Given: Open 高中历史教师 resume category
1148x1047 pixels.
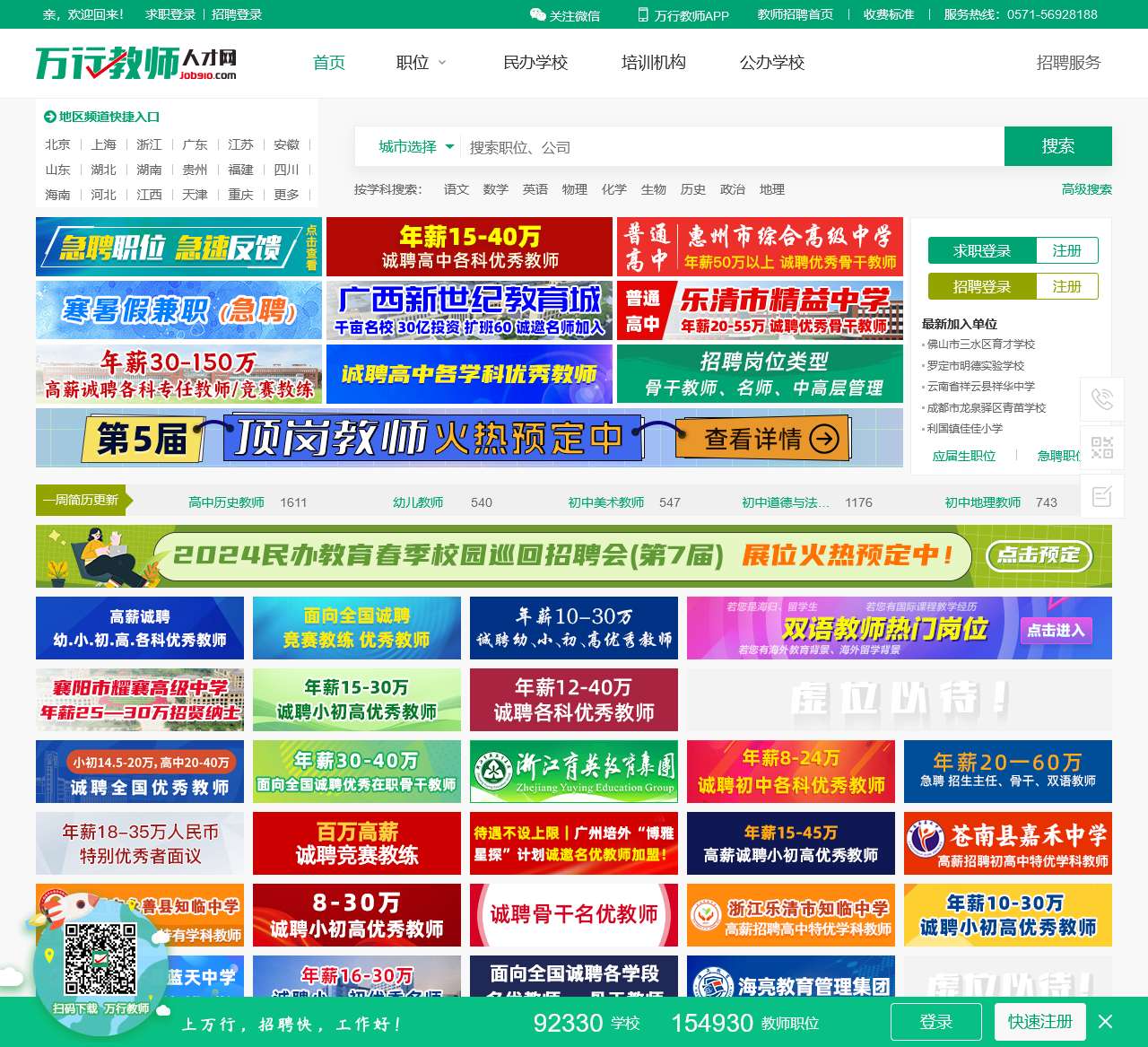Looking at the screenshot, I should tap(226, 502).
